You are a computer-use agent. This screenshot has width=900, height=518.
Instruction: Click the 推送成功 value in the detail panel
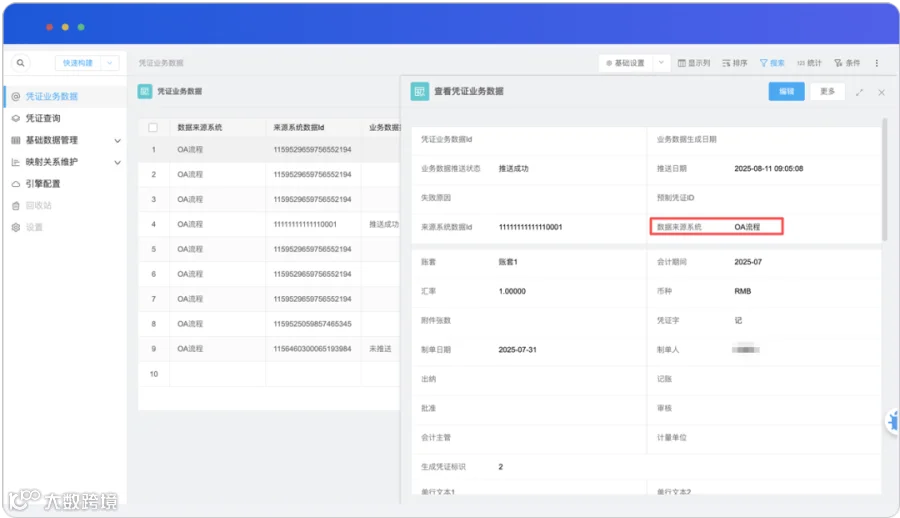[x=513, y=169]
